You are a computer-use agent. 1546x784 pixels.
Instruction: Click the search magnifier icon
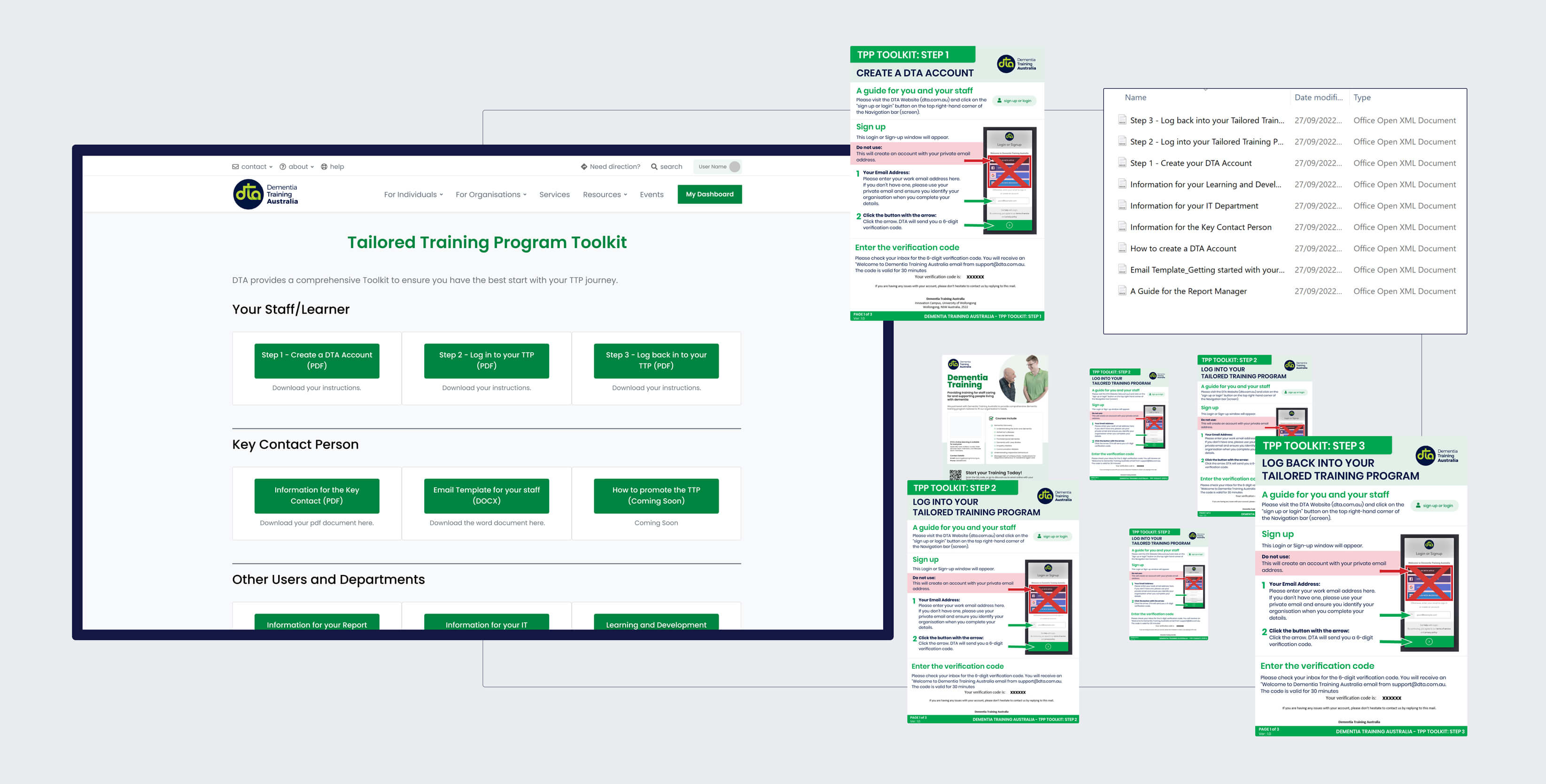coord(654,167)
